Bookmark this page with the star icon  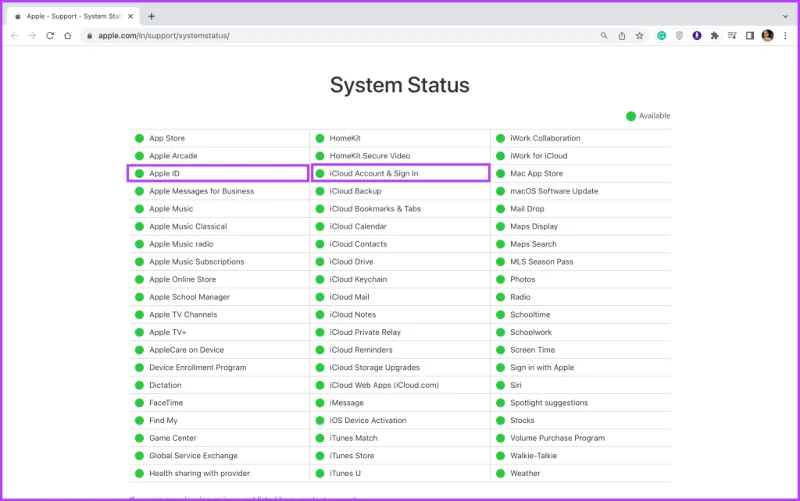(639, 36)
